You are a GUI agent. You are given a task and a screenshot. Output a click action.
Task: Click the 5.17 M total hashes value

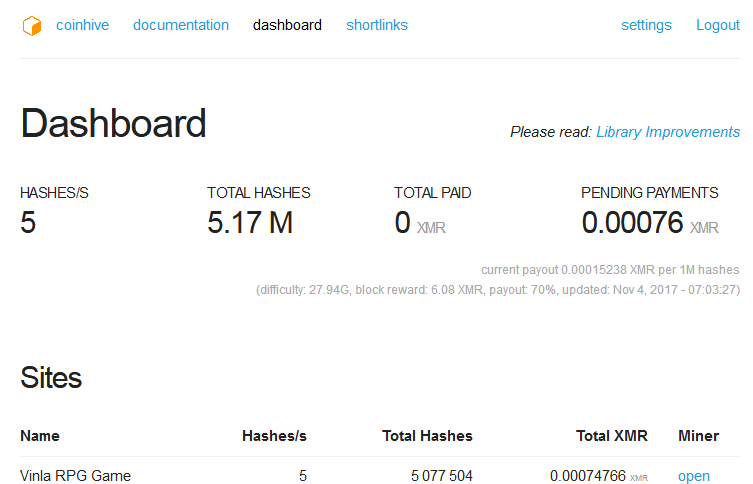(x=250, y=223)
